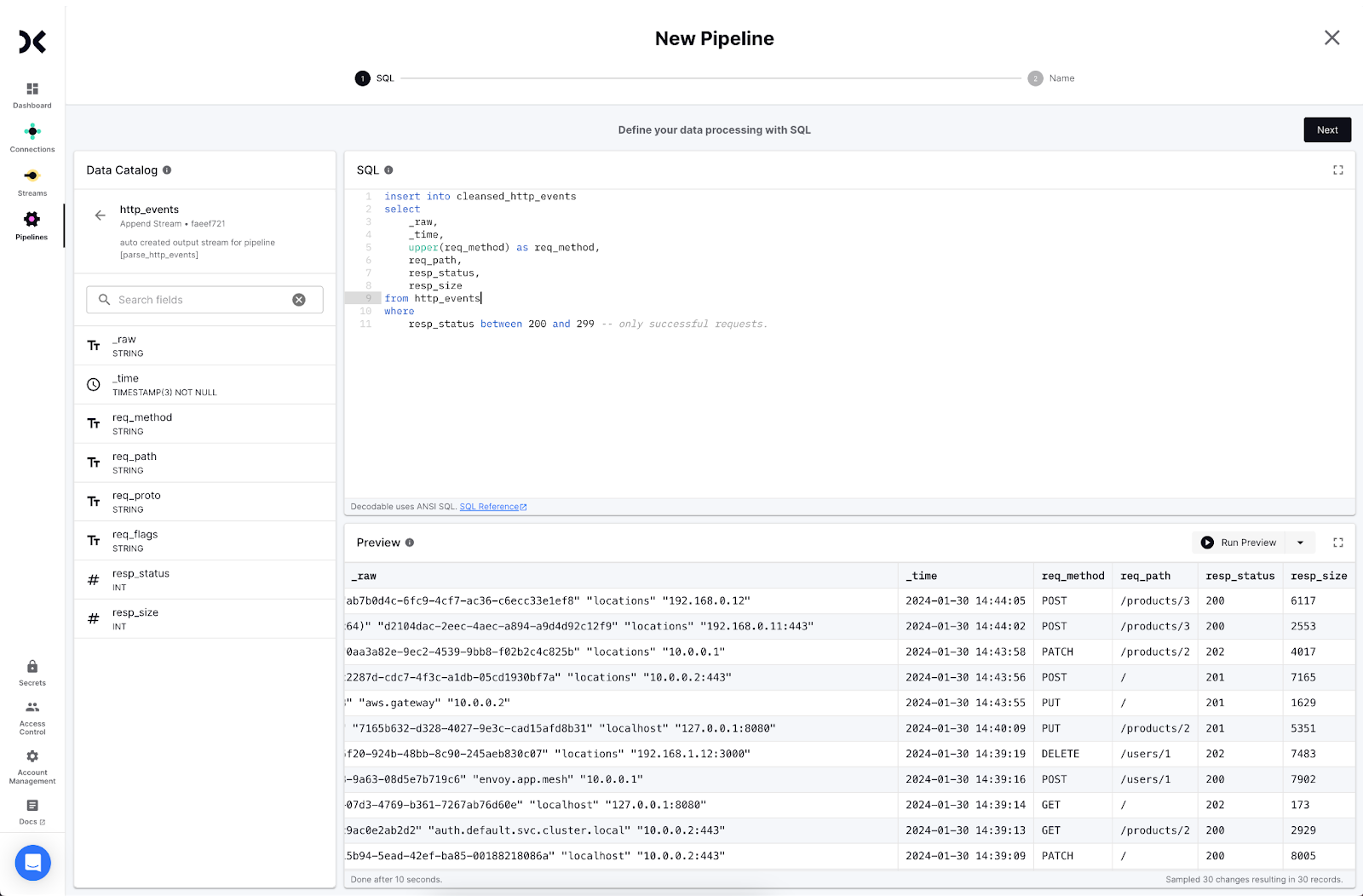The width and height of the screenshot is (1363, 896).
Task: Open the Streams section
Action: click(x=32, y=181)
